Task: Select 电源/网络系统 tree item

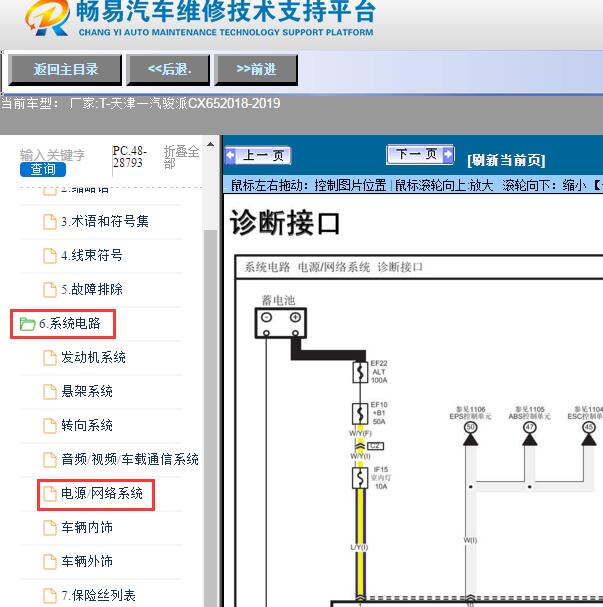Action: pos(102,494)
